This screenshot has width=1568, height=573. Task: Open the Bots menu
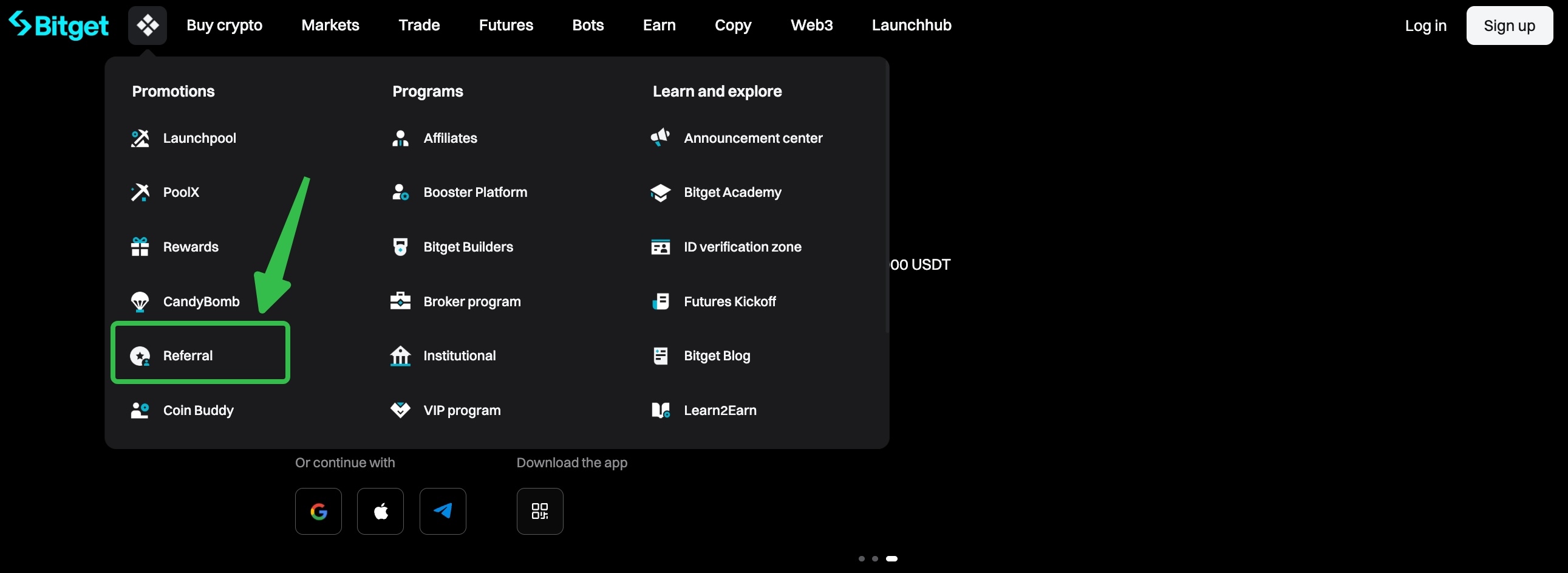(x=588, y=25)
